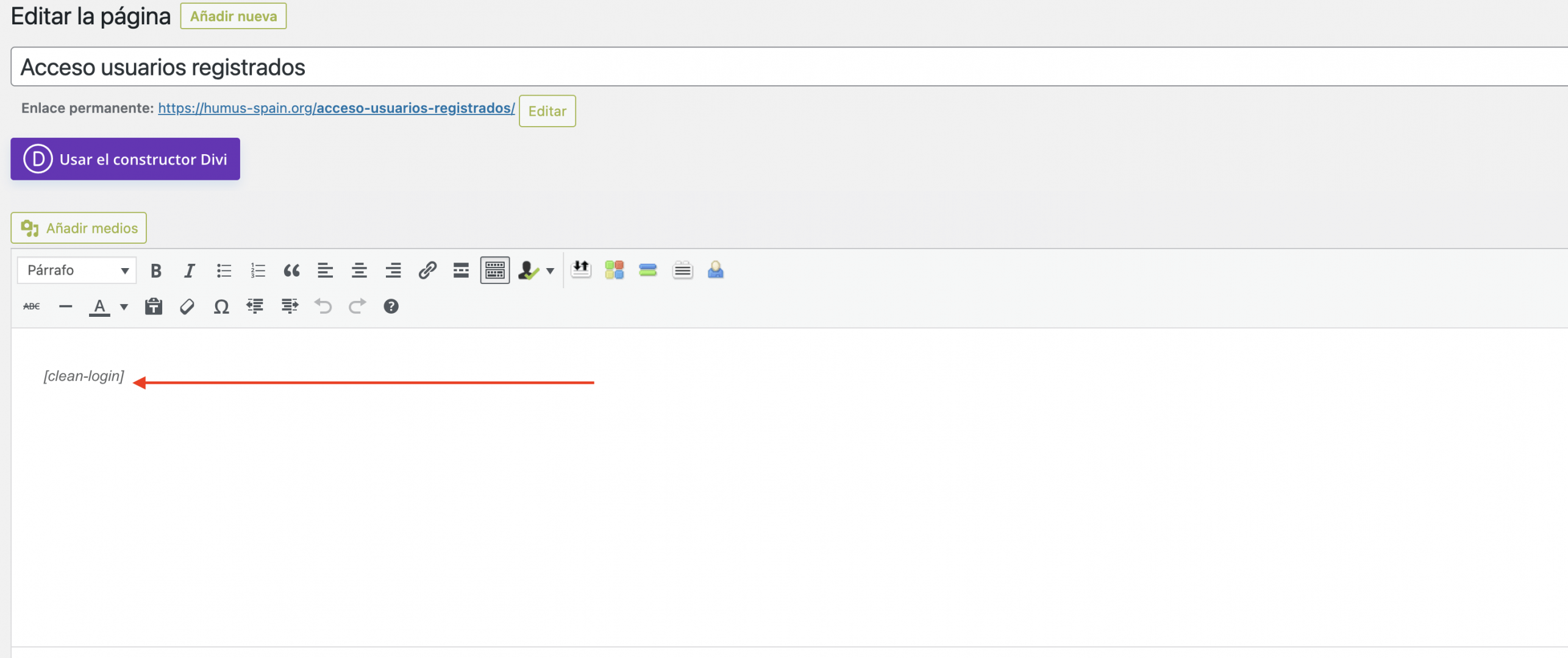Click the tabs shortcode icon with lines
Viewport: 1568px width, 658px height.
[682, 269]
